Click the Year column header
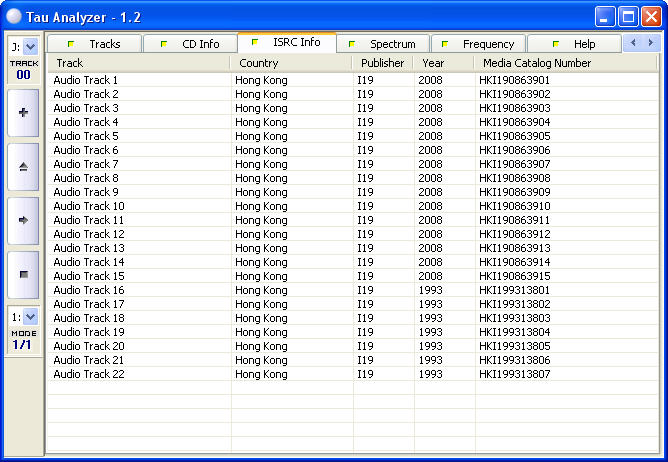The width and height of the screenshot is (668, 462). tap(442, 63)
